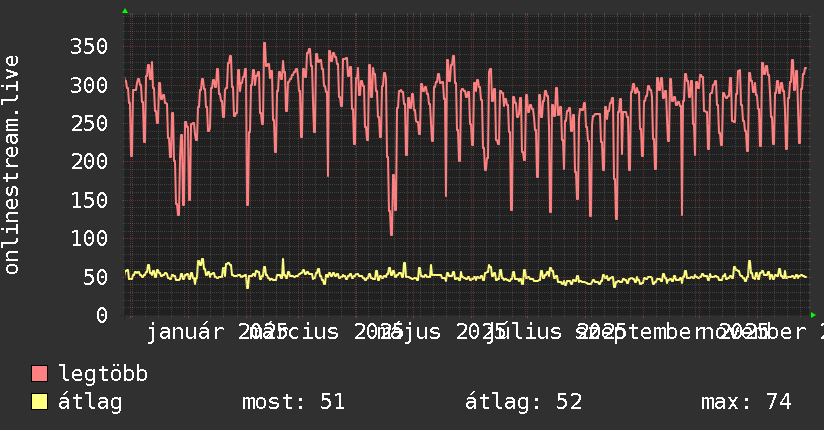Click the 'legtöbb' legend label

(x=103, y=373)
